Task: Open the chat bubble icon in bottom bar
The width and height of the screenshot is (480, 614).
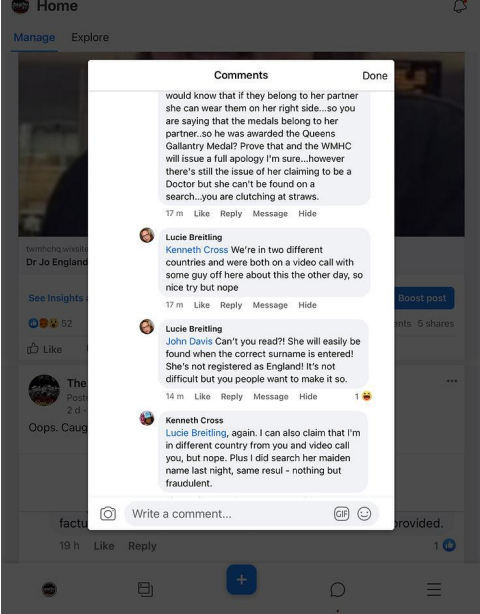Action: 337,589
